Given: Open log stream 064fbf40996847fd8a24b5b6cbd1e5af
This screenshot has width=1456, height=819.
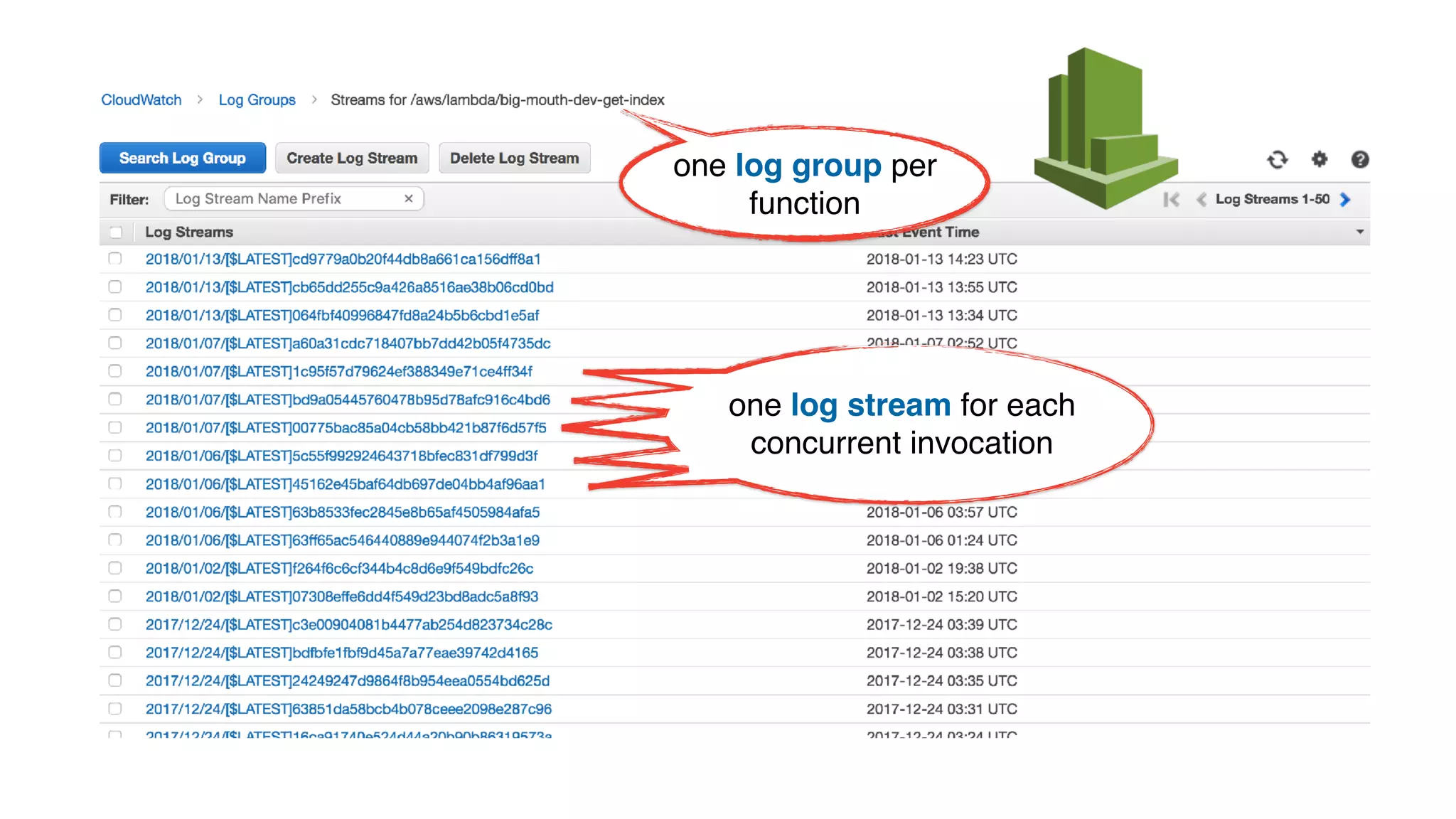Looking at the screenshot, I should (343, 315).
